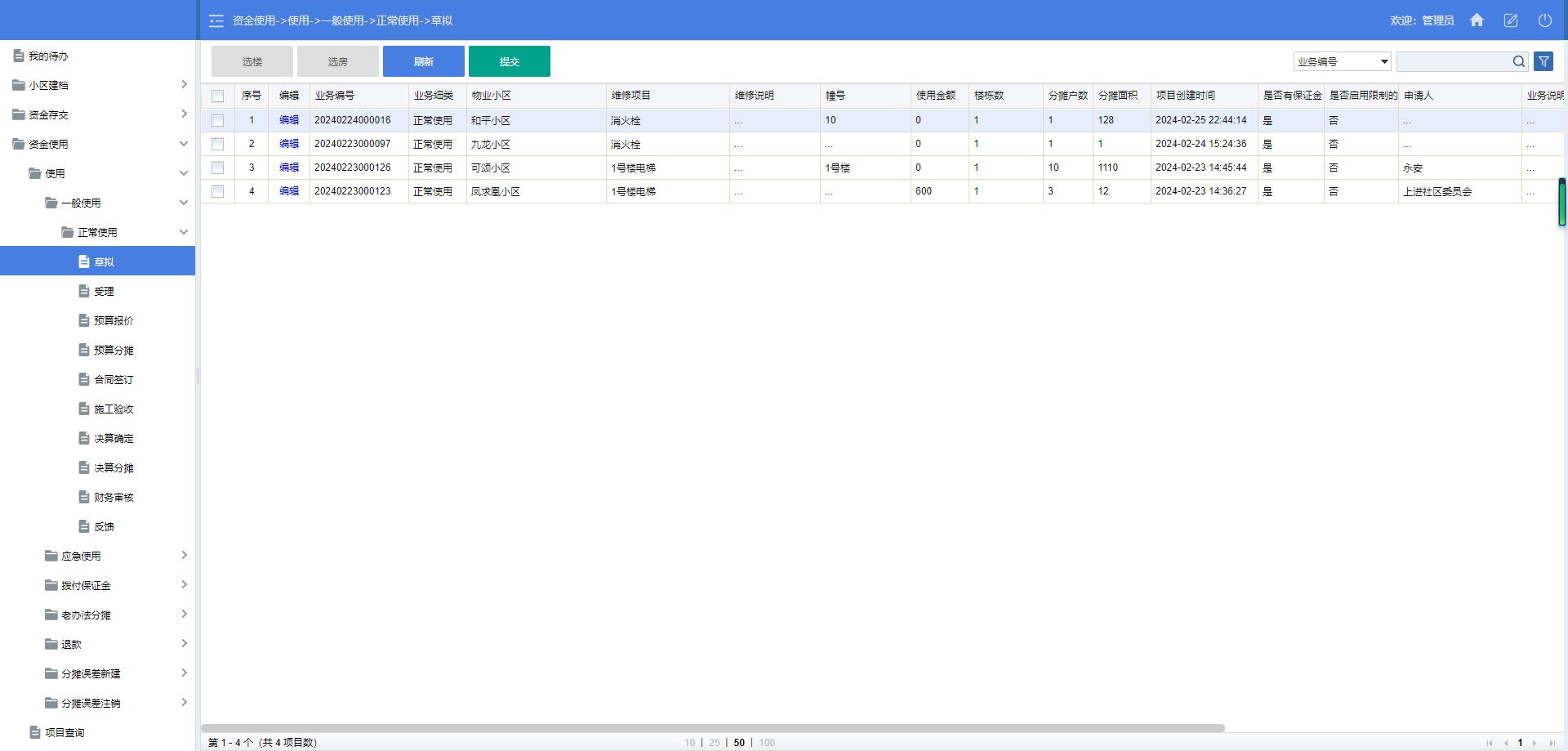This screenshot has width=1568, height=751.
Task: Check the row for 20240224000016
Action: click(217, 120)
